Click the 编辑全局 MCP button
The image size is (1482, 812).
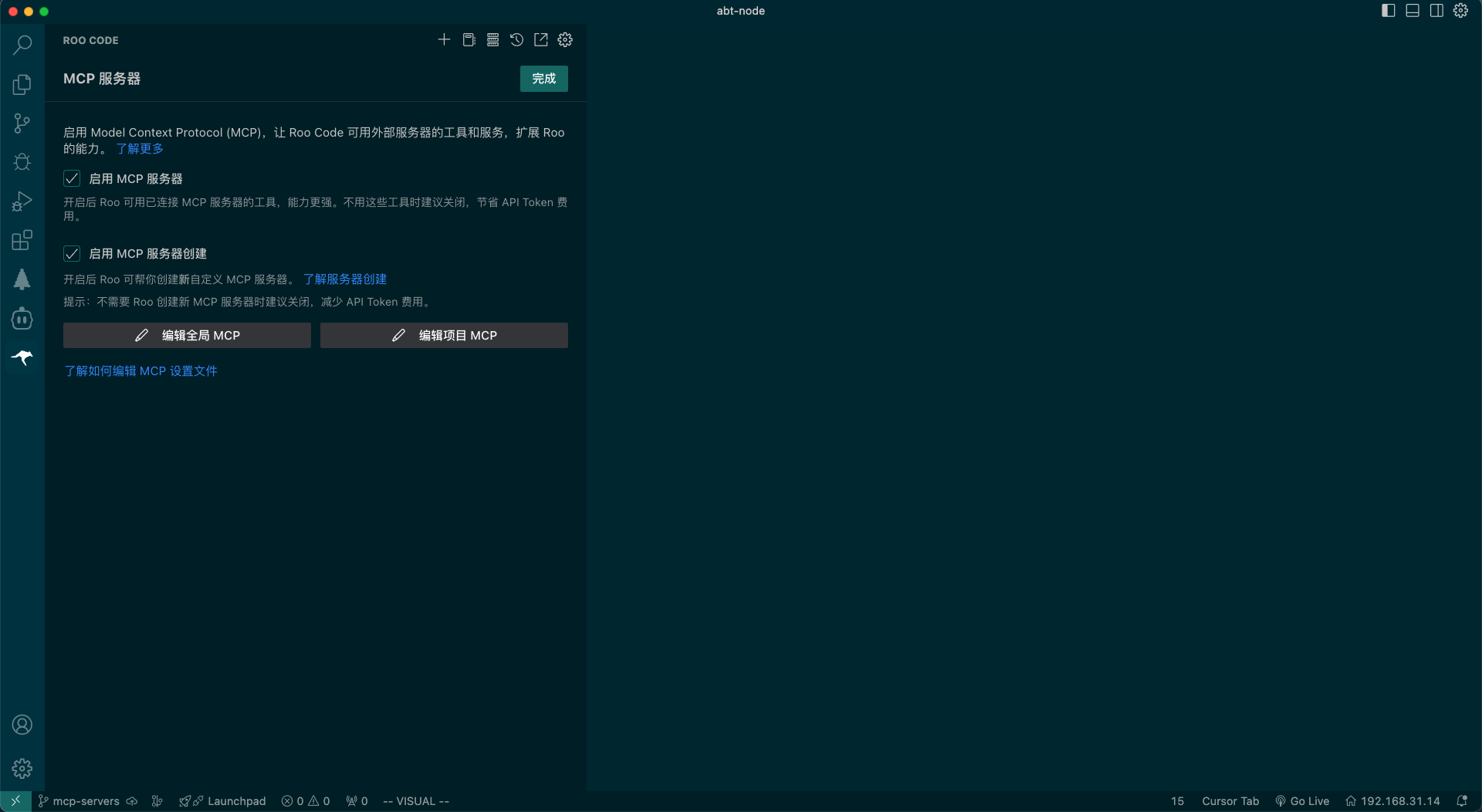187,336
